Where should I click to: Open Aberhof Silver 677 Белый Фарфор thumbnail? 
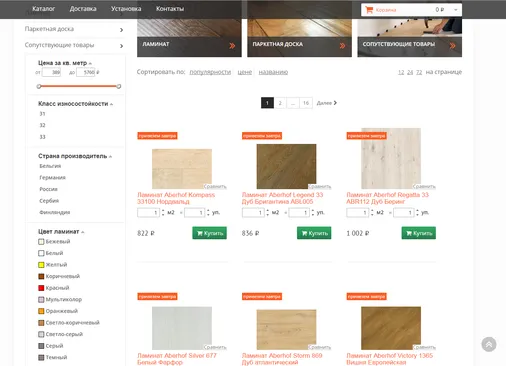[182, 328]
